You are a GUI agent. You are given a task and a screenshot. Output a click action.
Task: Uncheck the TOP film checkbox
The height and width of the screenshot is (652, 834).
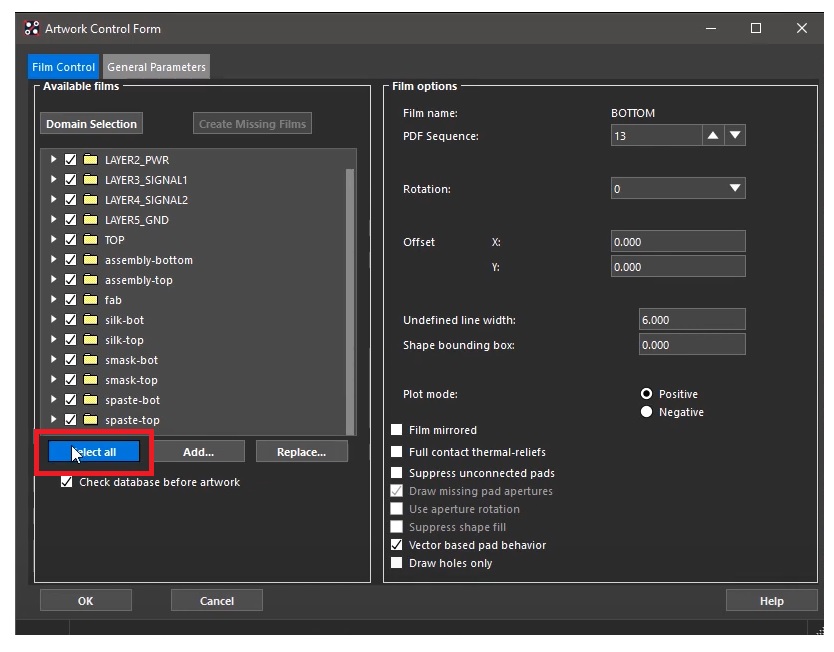tap(70, 240)
